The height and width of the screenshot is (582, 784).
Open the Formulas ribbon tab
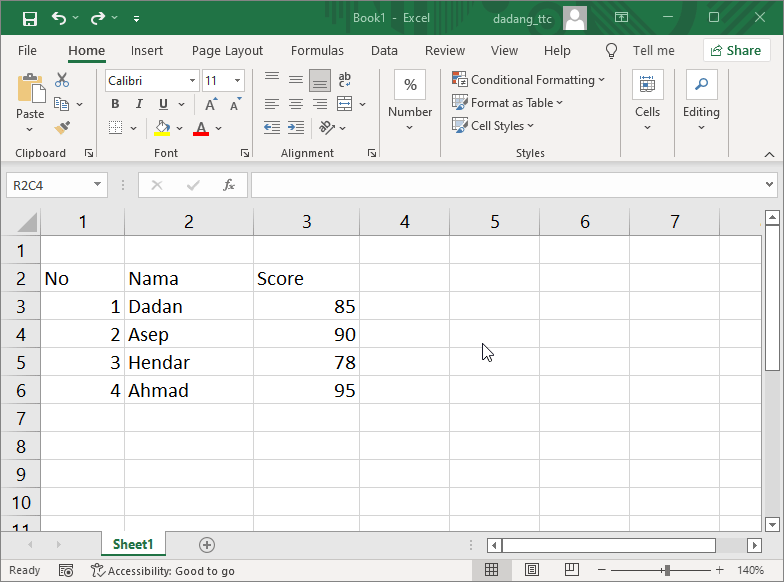point(317,51)
